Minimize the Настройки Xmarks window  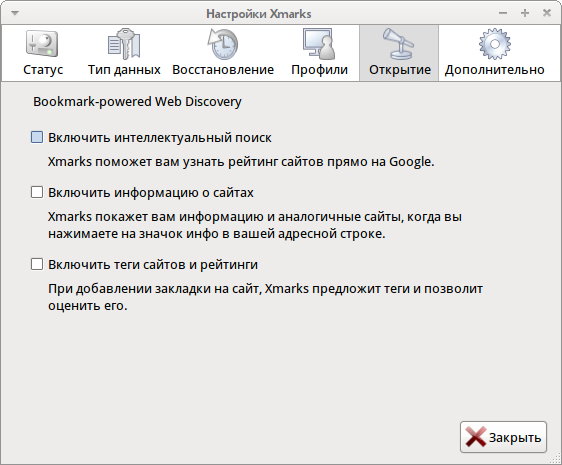pos(503,13)
